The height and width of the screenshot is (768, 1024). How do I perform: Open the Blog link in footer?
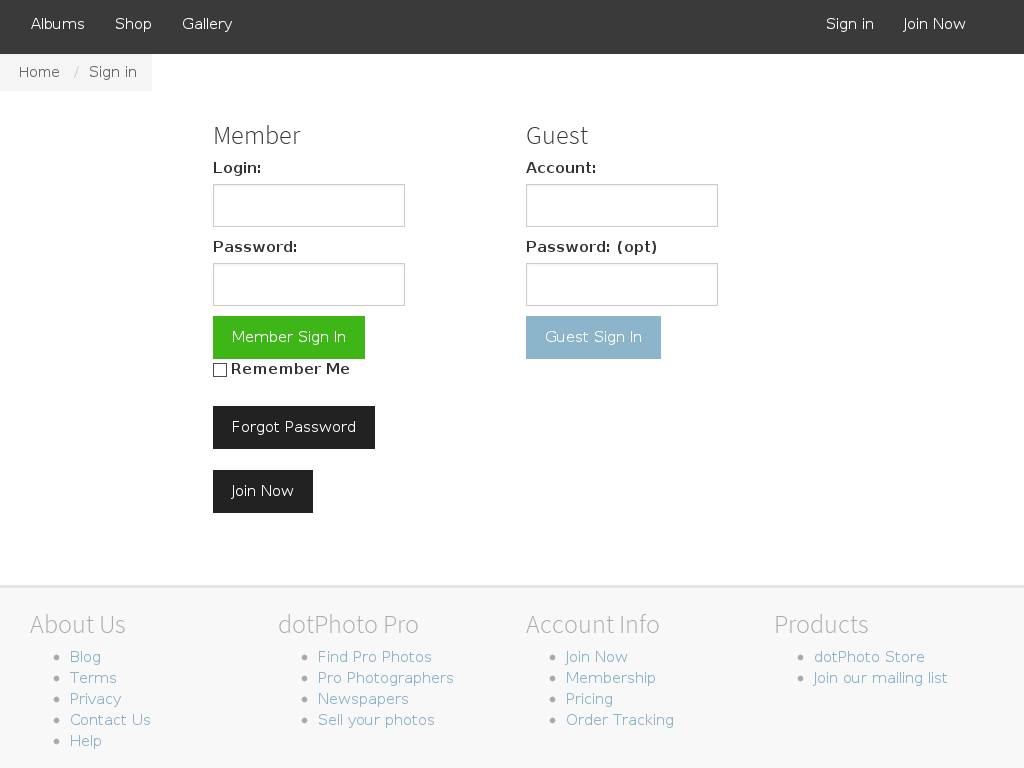click(x=85, y=657)
